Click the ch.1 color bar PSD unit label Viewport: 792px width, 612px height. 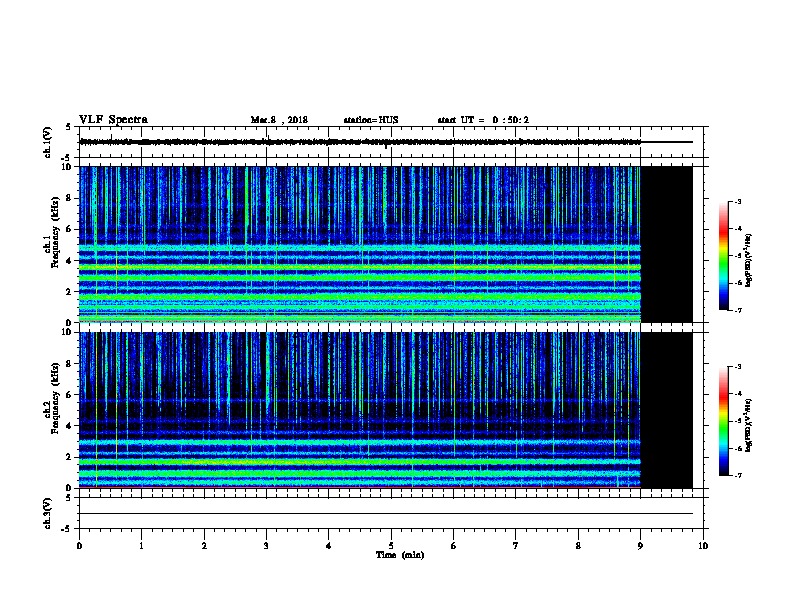click(748, 261)
